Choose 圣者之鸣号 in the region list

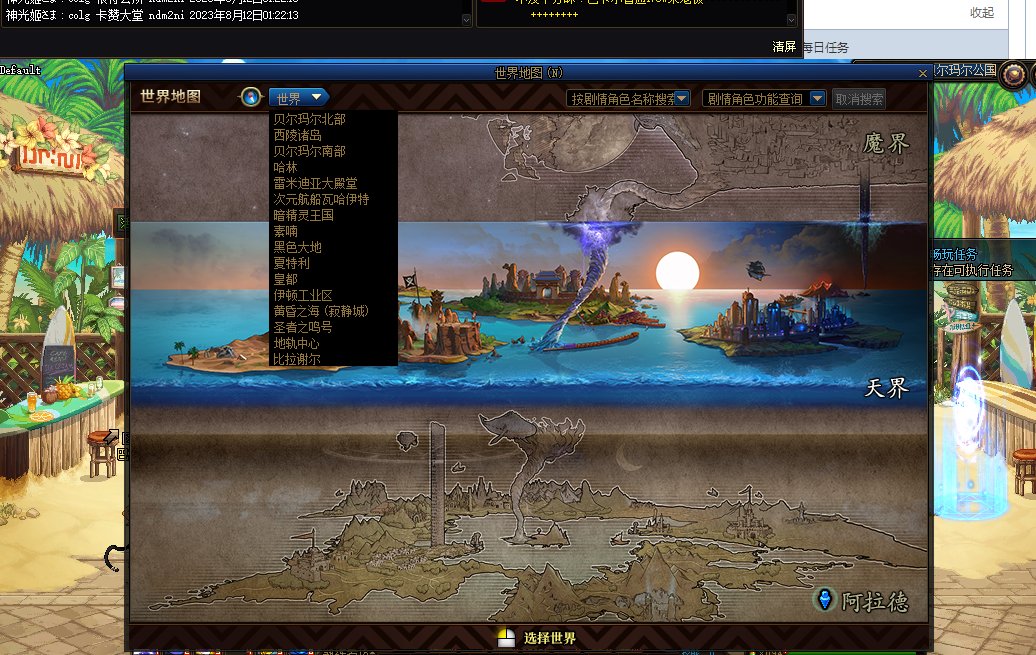303,327
